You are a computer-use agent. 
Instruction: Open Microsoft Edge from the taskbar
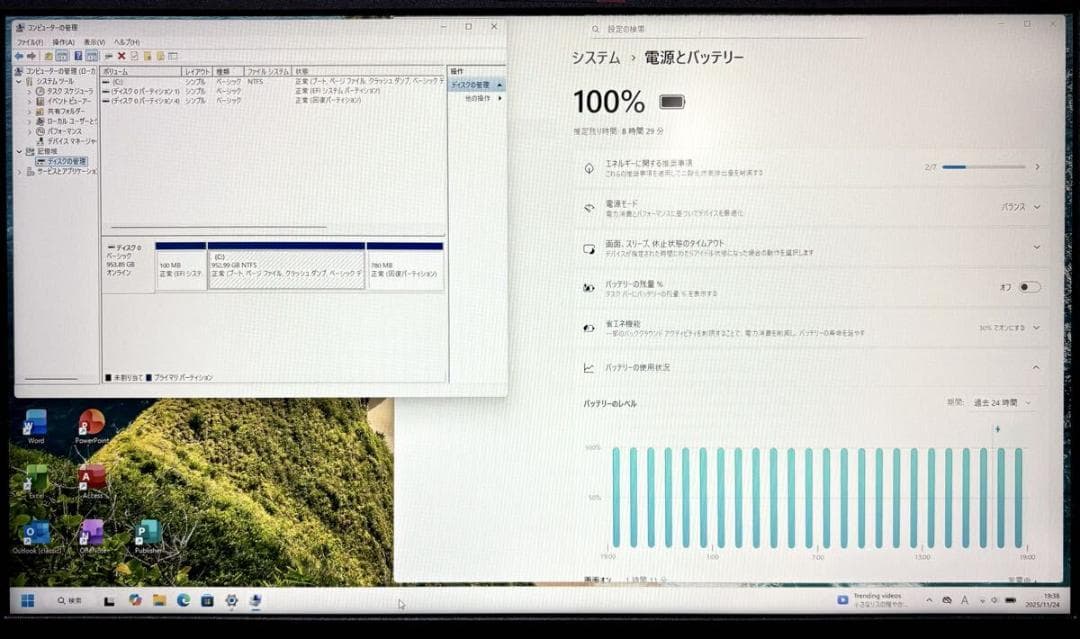184,603
